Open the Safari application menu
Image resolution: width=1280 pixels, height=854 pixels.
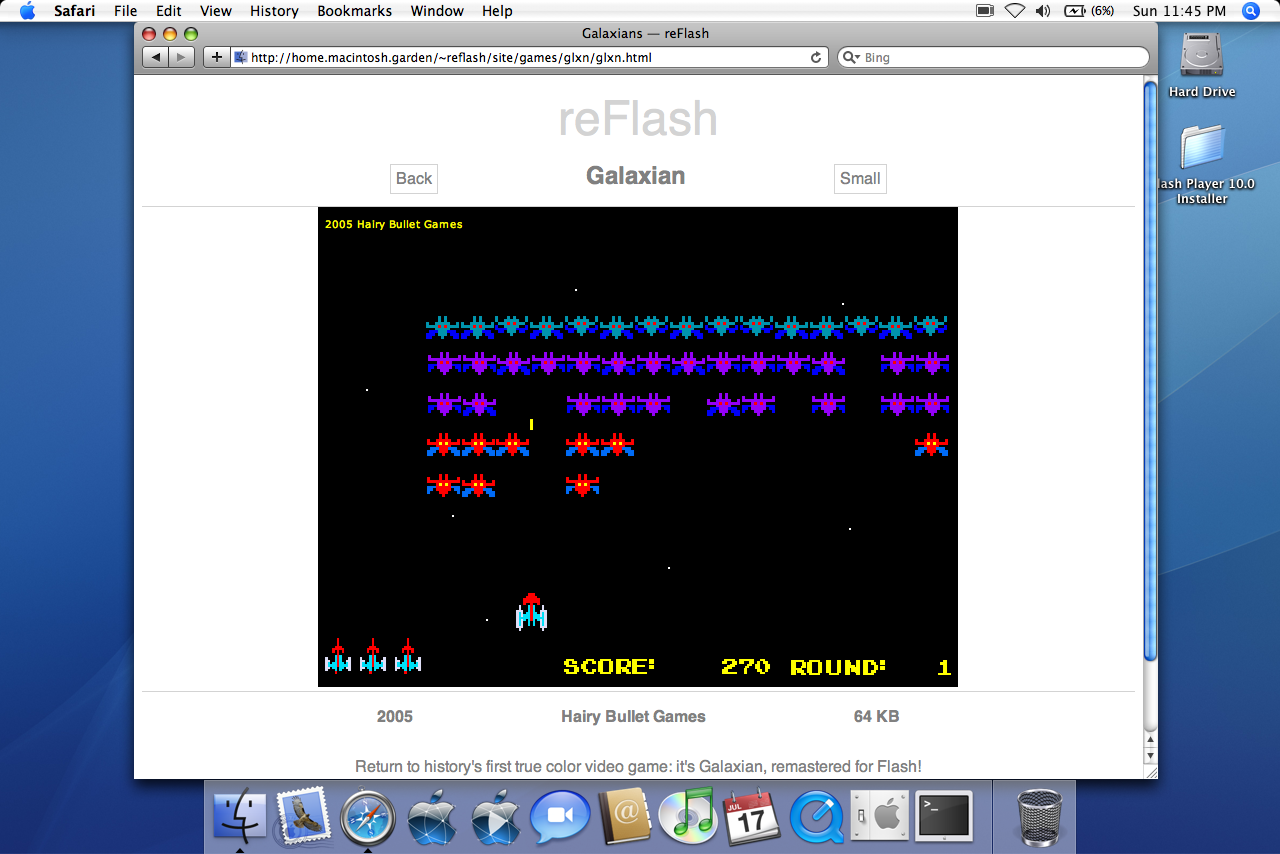pos(75,11)
